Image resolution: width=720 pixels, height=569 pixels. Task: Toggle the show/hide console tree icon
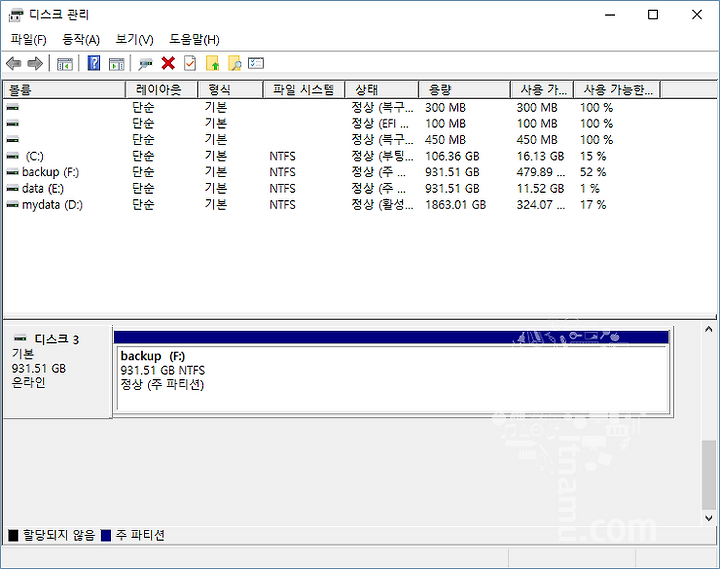pyautogui.click(x=65, y=63)
